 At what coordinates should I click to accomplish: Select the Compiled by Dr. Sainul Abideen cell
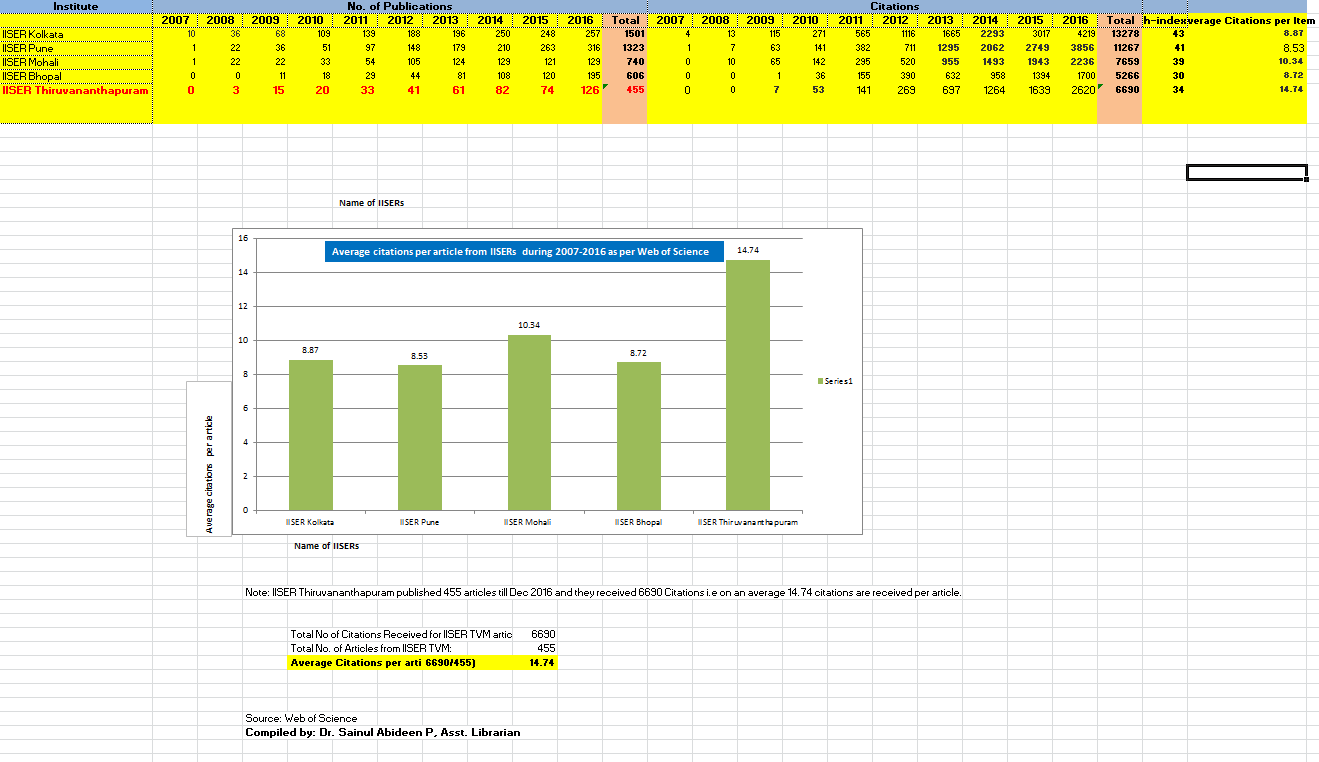click(382, 732)
